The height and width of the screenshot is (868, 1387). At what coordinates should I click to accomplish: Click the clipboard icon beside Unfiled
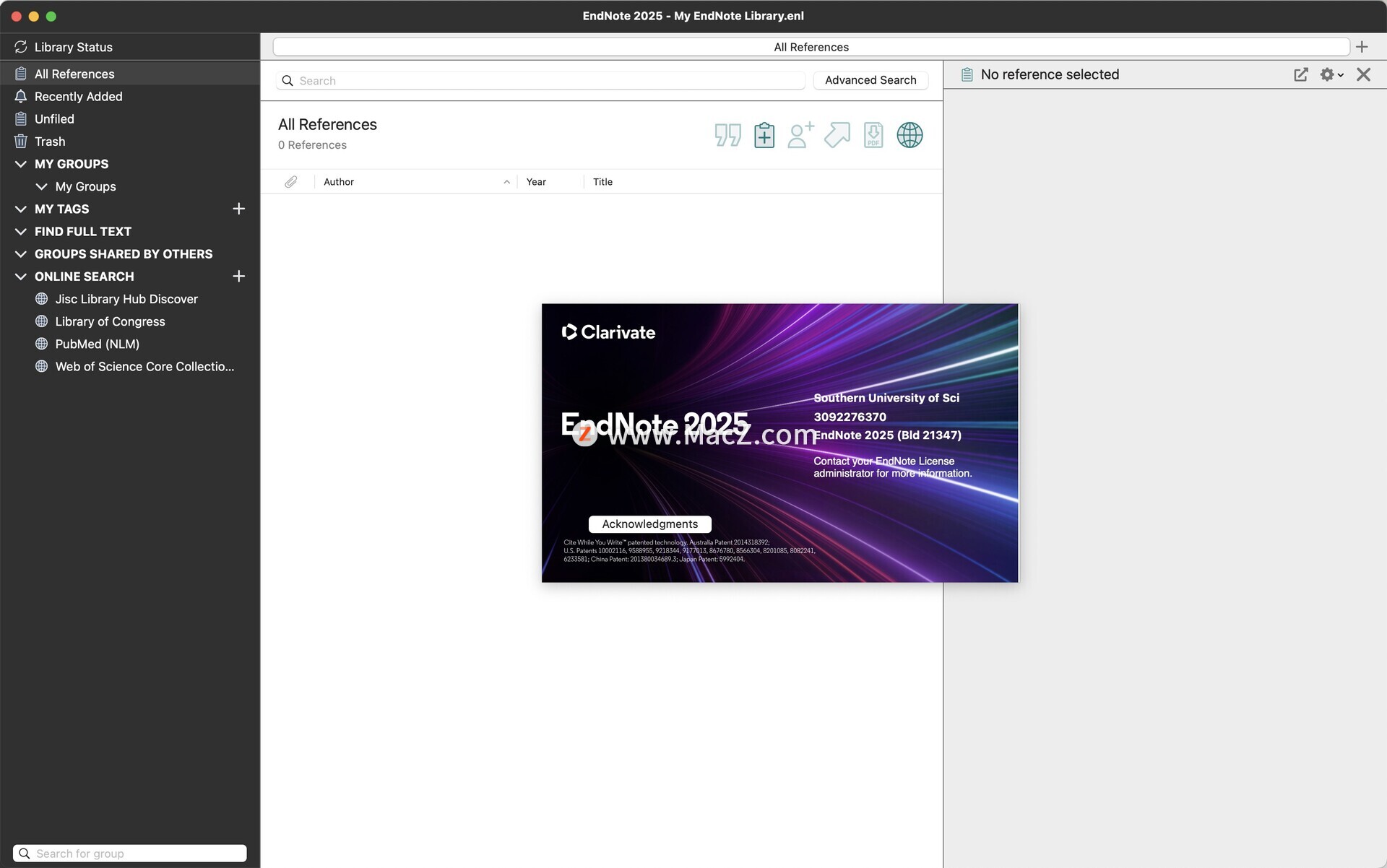[20, 118]
